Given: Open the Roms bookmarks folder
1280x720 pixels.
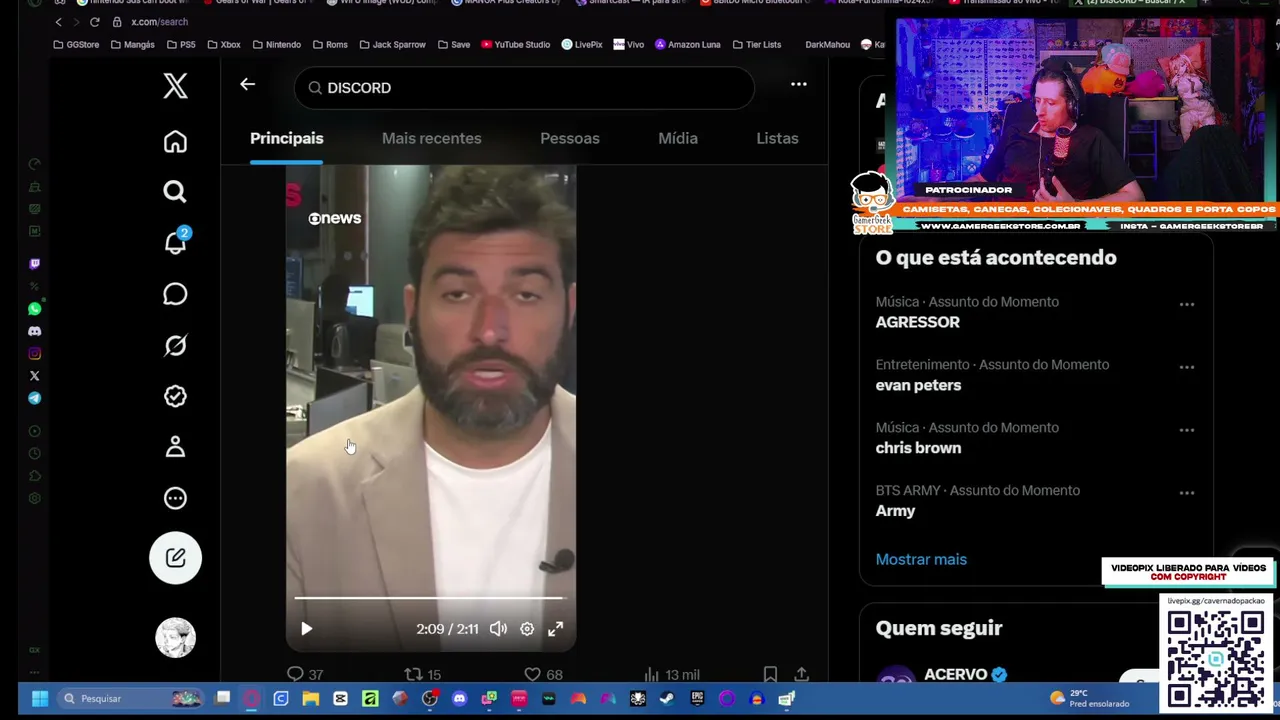Looking at the screenshot, I should point(330,45).
